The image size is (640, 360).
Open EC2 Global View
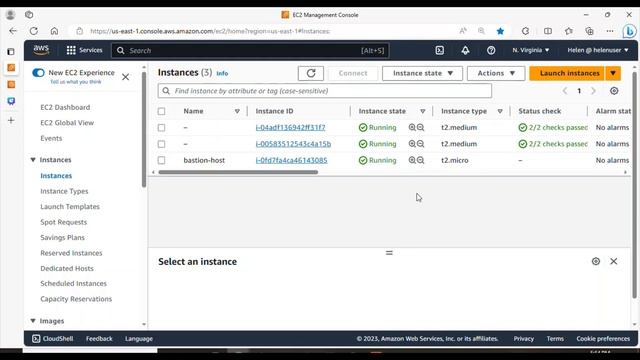click(67, 123)
